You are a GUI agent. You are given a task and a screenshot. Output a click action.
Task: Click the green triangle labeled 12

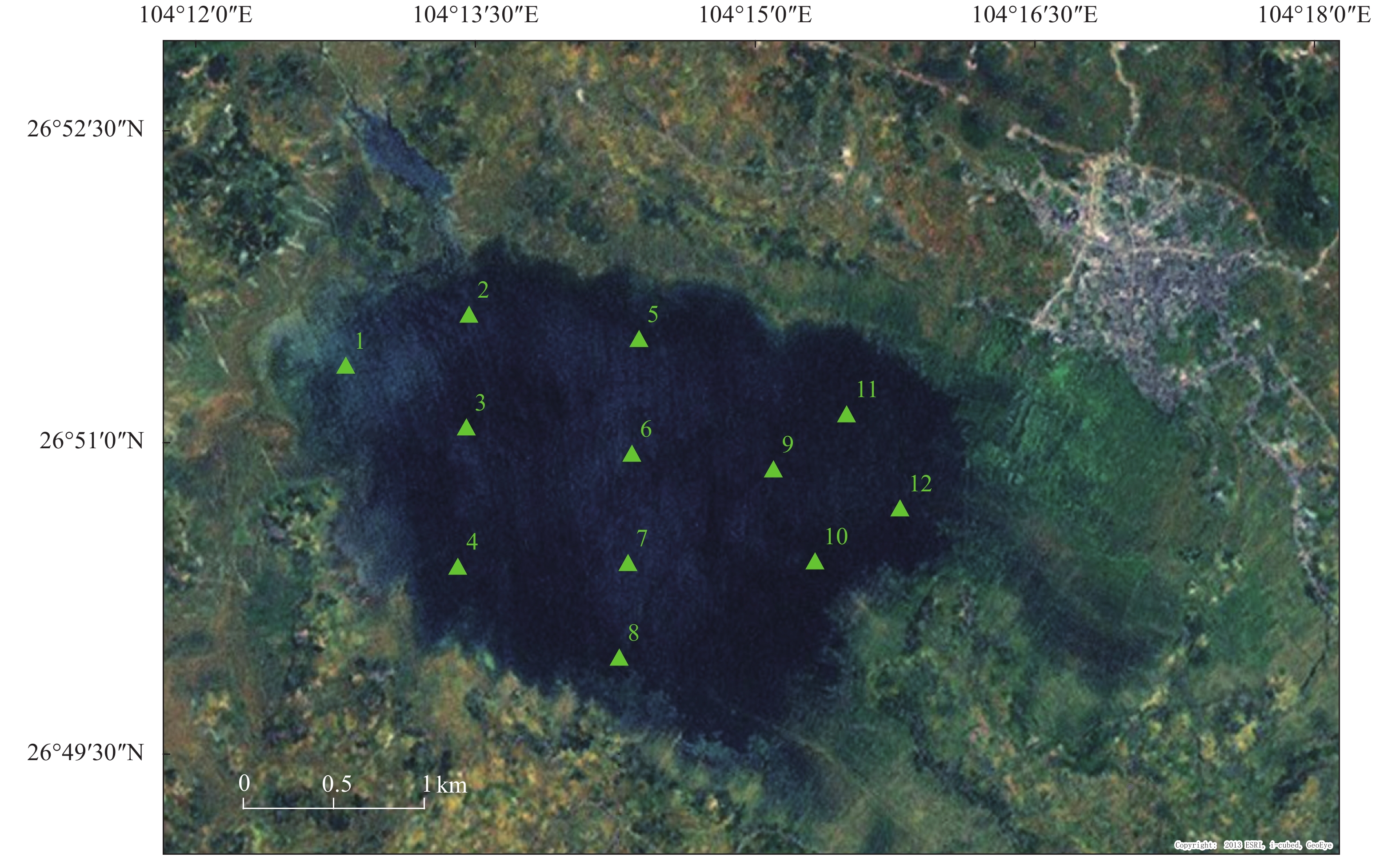coord(900,509)
